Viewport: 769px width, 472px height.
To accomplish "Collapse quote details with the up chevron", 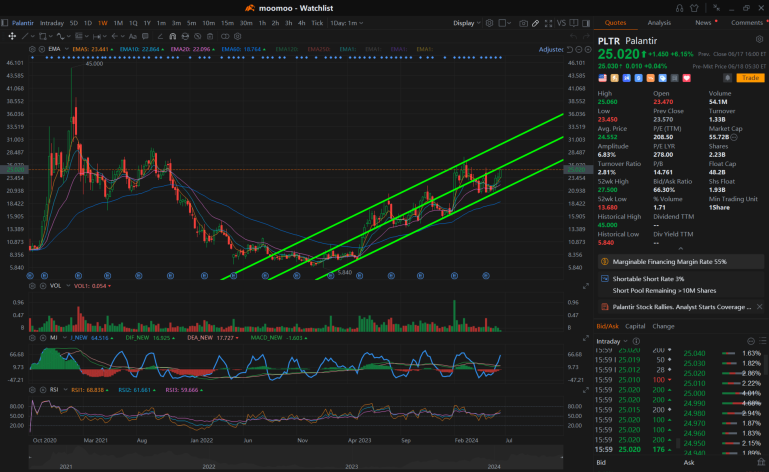I will point(680,249).
